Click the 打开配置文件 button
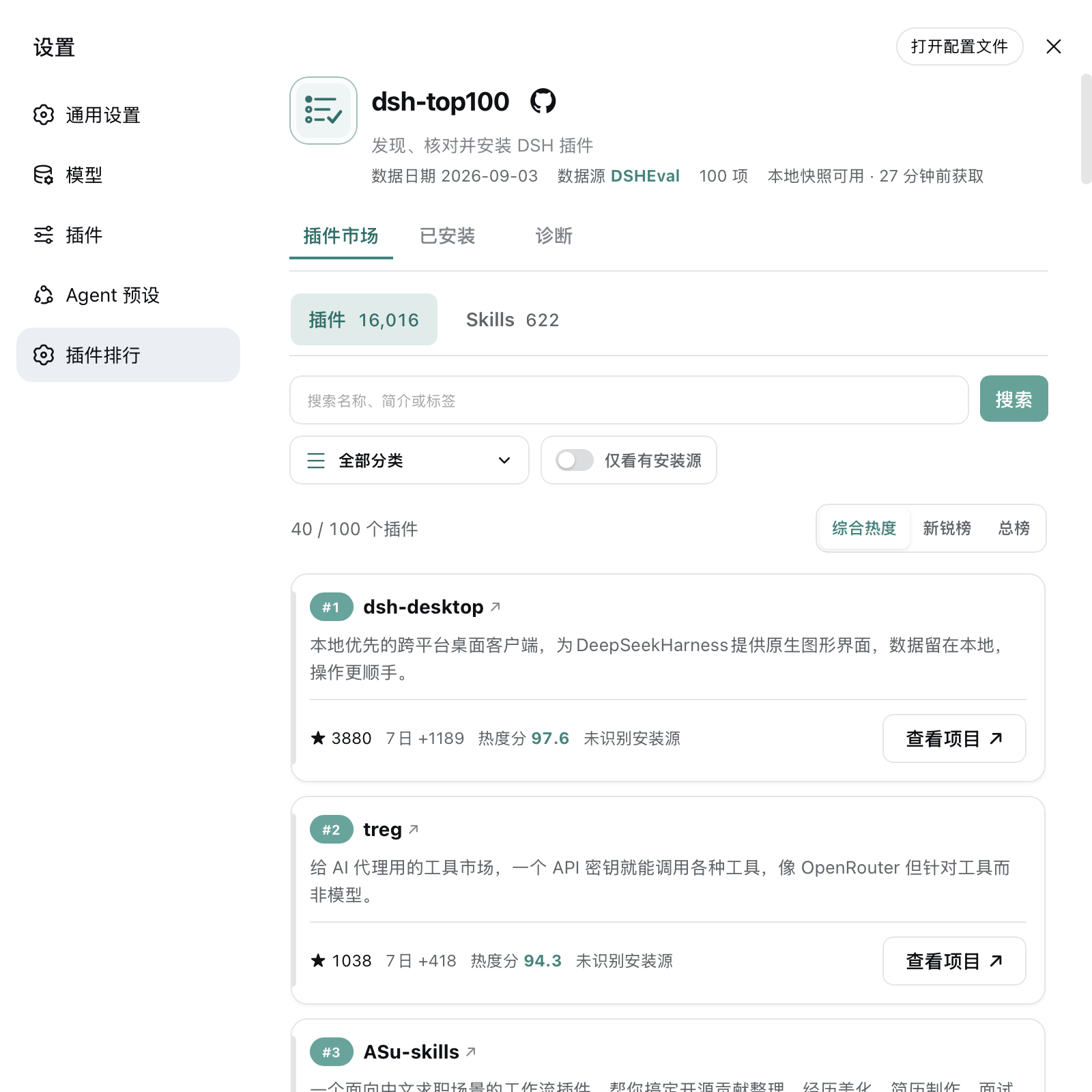 pyautogui.click(x=960, y=46)
